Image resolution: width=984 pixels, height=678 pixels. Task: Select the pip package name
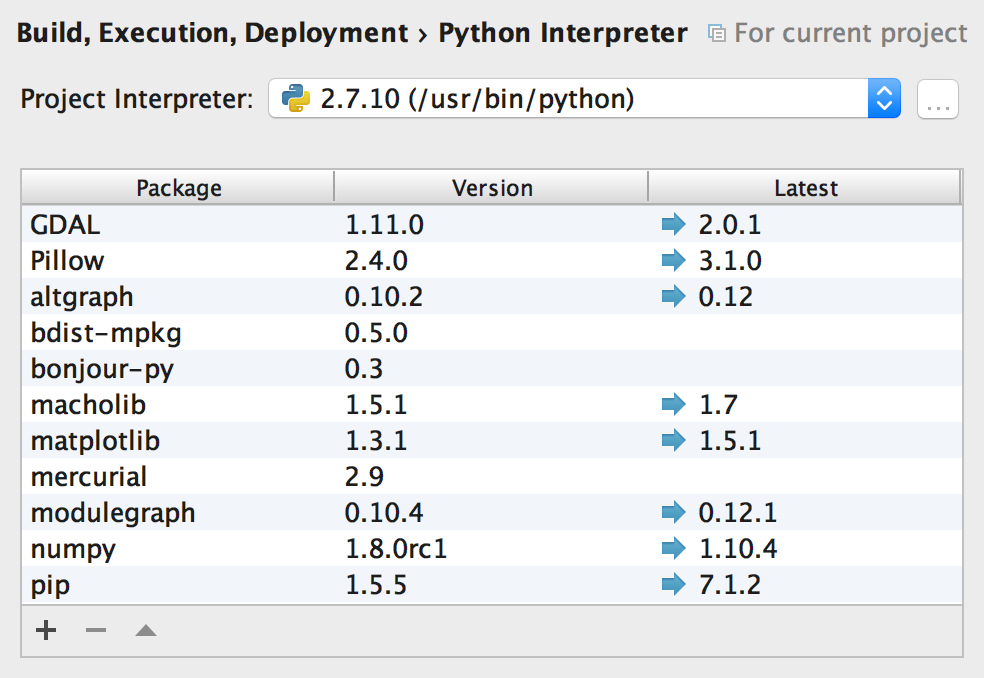click(50, 586)
